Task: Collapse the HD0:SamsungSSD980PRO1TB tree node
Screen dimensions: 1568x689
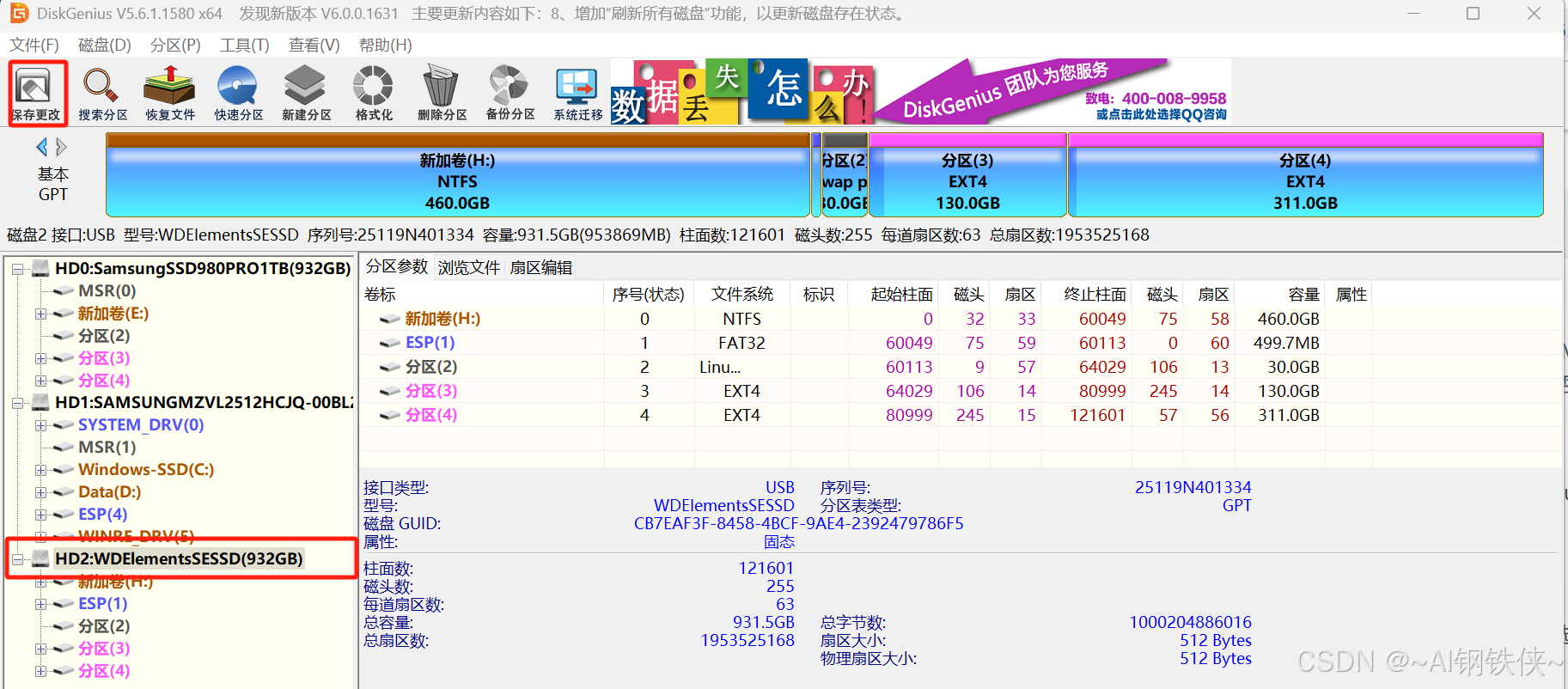Action: 17,269
